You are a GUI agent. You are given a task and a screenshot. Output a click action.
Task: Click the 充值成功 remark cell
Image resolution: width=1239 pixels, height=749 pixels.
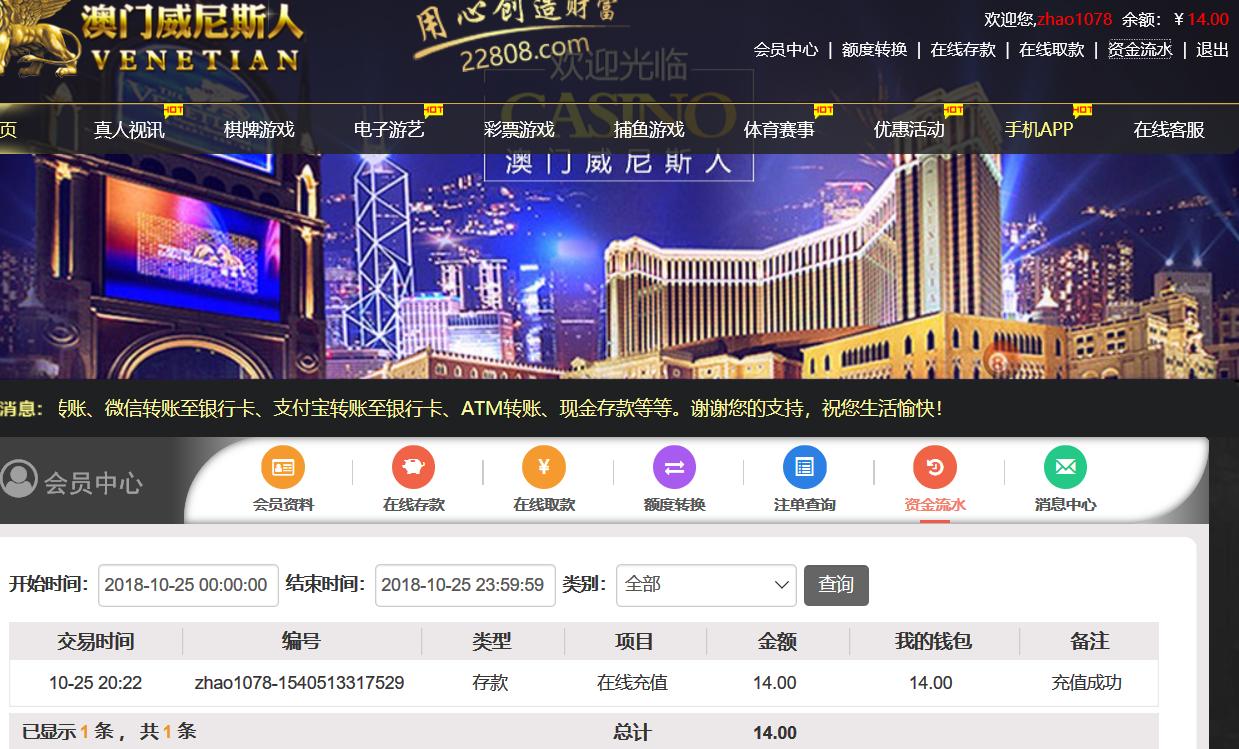[1087, 683]
